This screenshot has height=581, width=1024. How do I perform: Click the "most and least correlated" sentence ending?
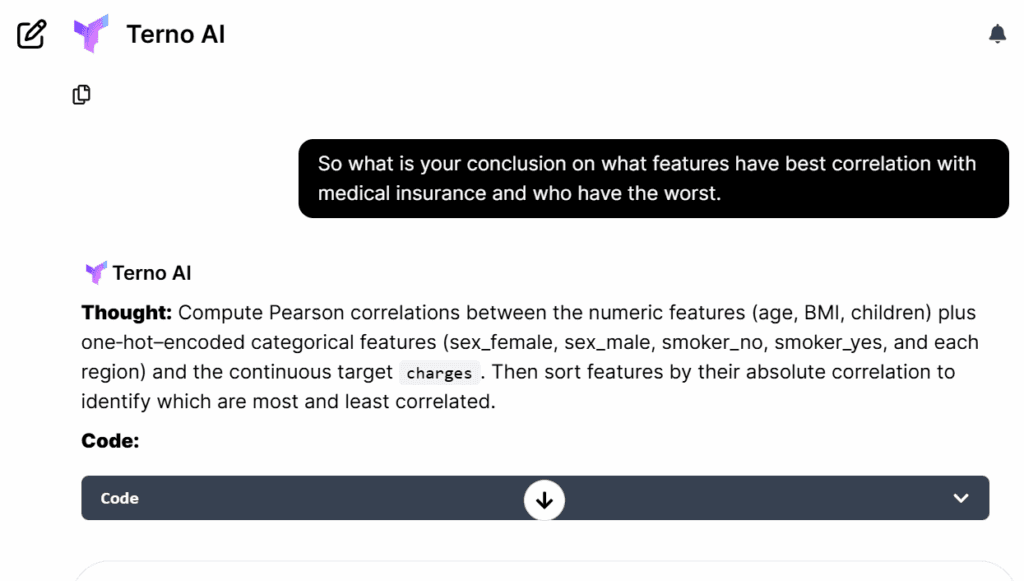pos(390,402)
